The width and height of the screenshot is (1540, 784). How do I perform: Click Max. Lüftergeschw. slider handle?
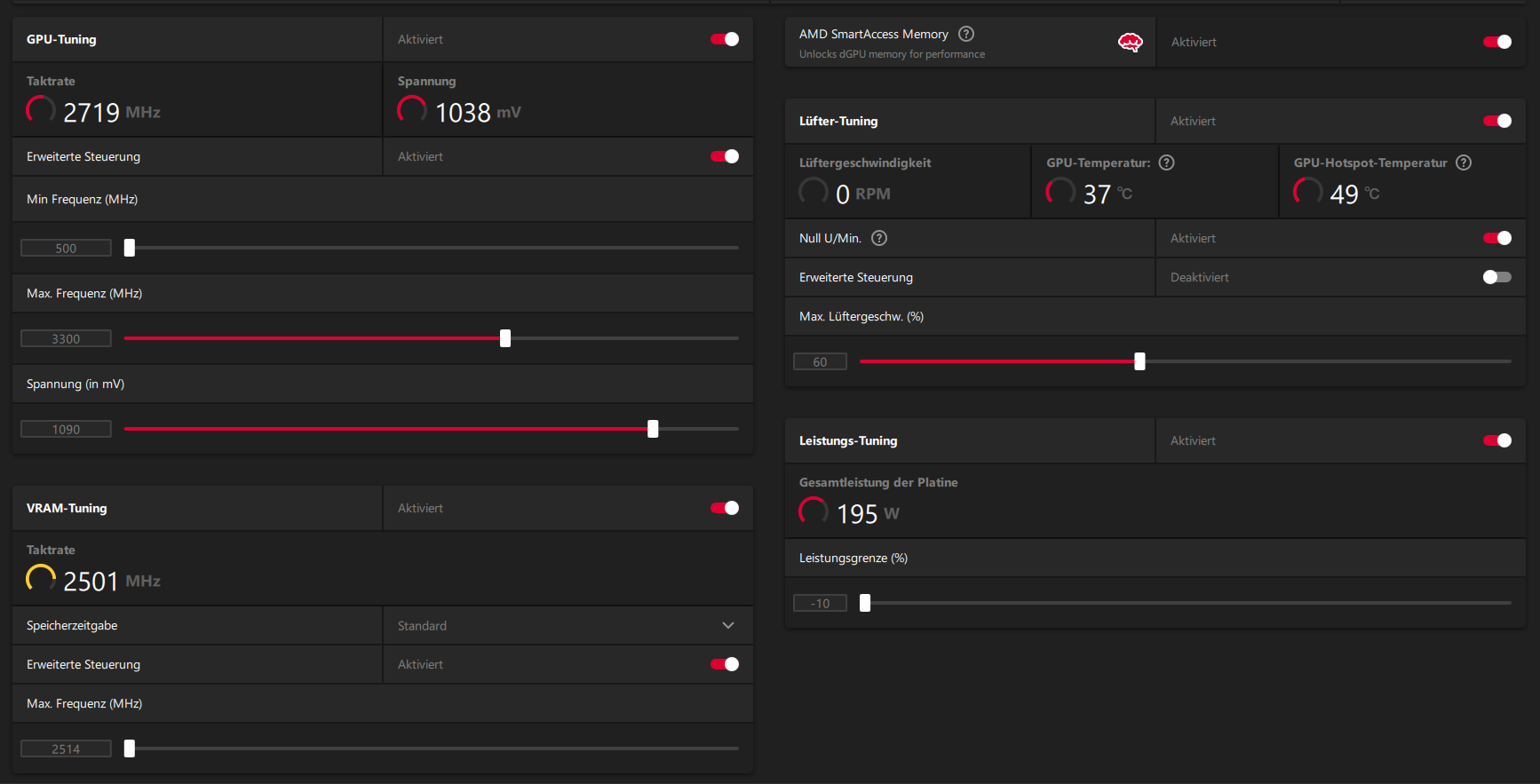point(1139,361)
